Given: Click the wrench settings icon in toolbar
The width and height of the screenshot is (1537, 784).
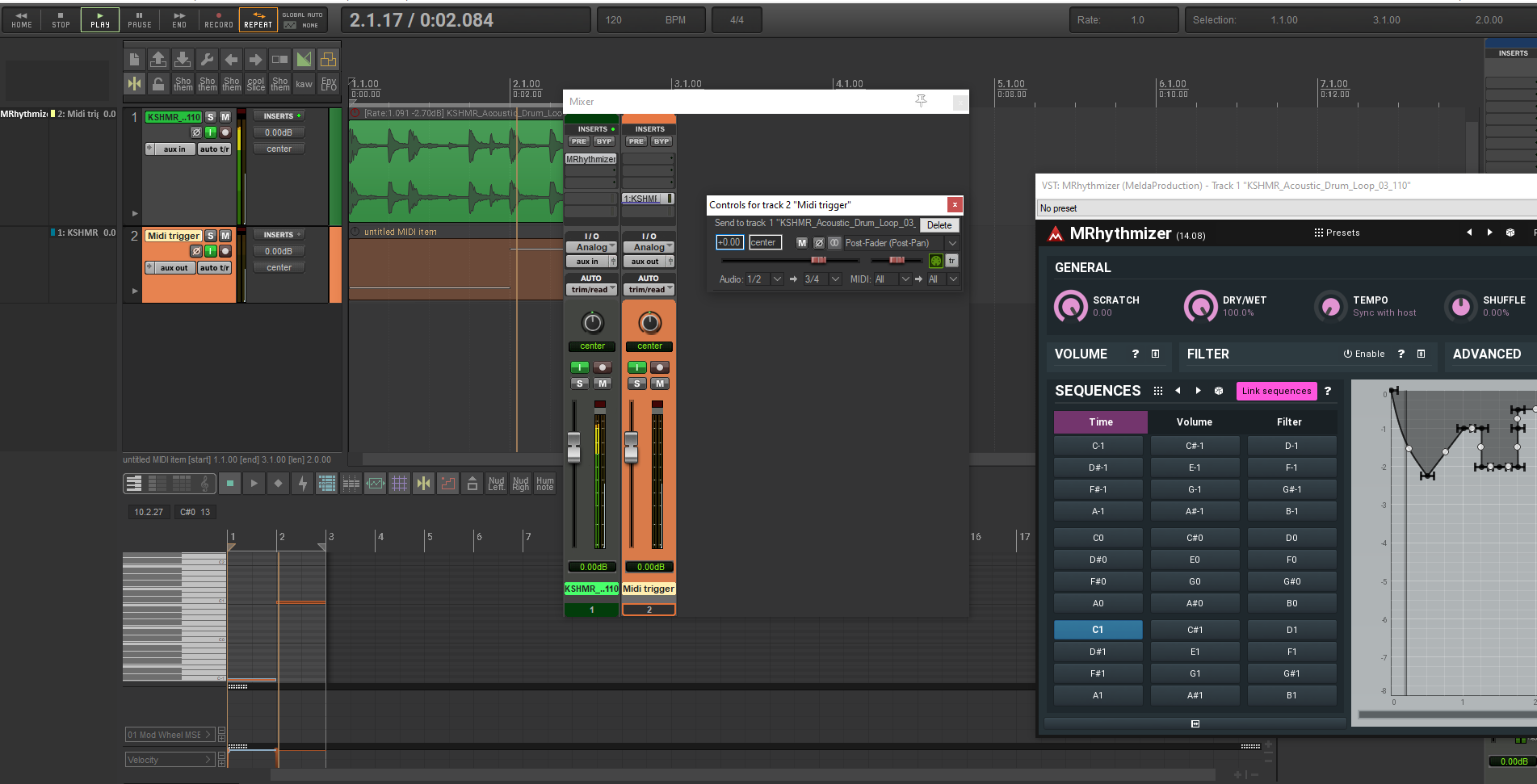Looking at the screenshot, I should [207, 59].
